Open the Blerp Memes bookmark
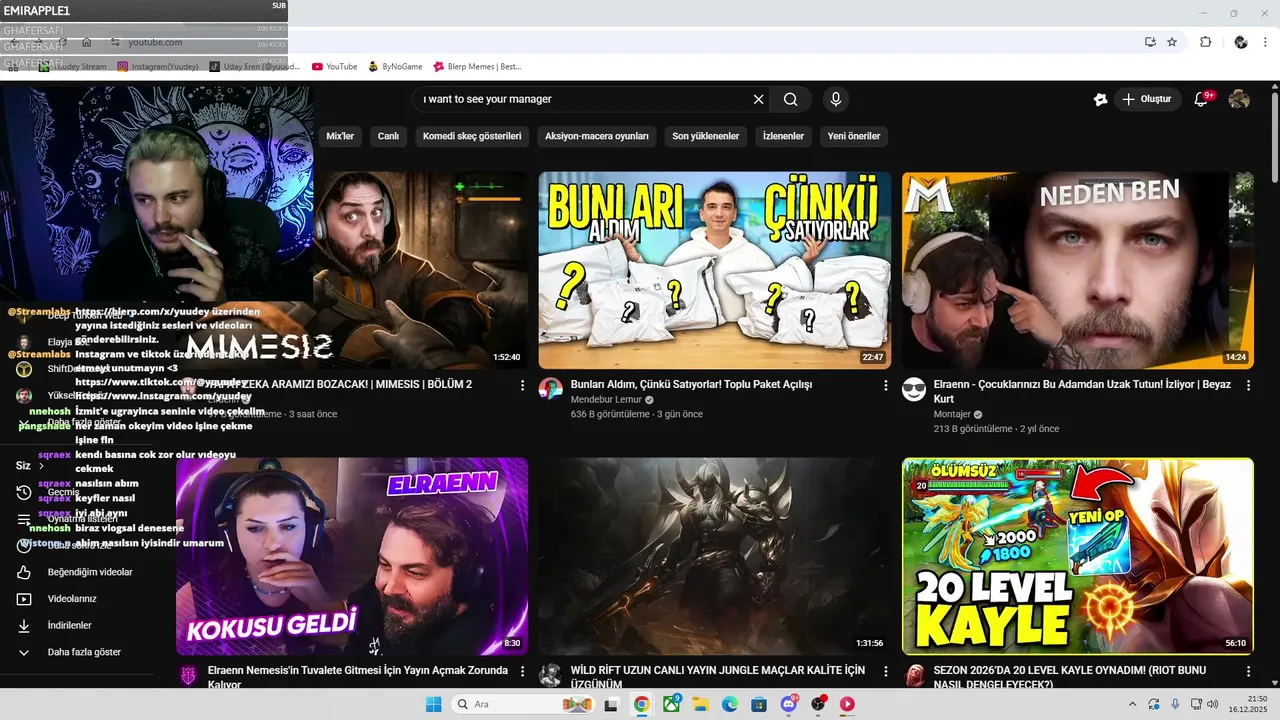Screen dimensions: 1280x720 coord(478,67)
